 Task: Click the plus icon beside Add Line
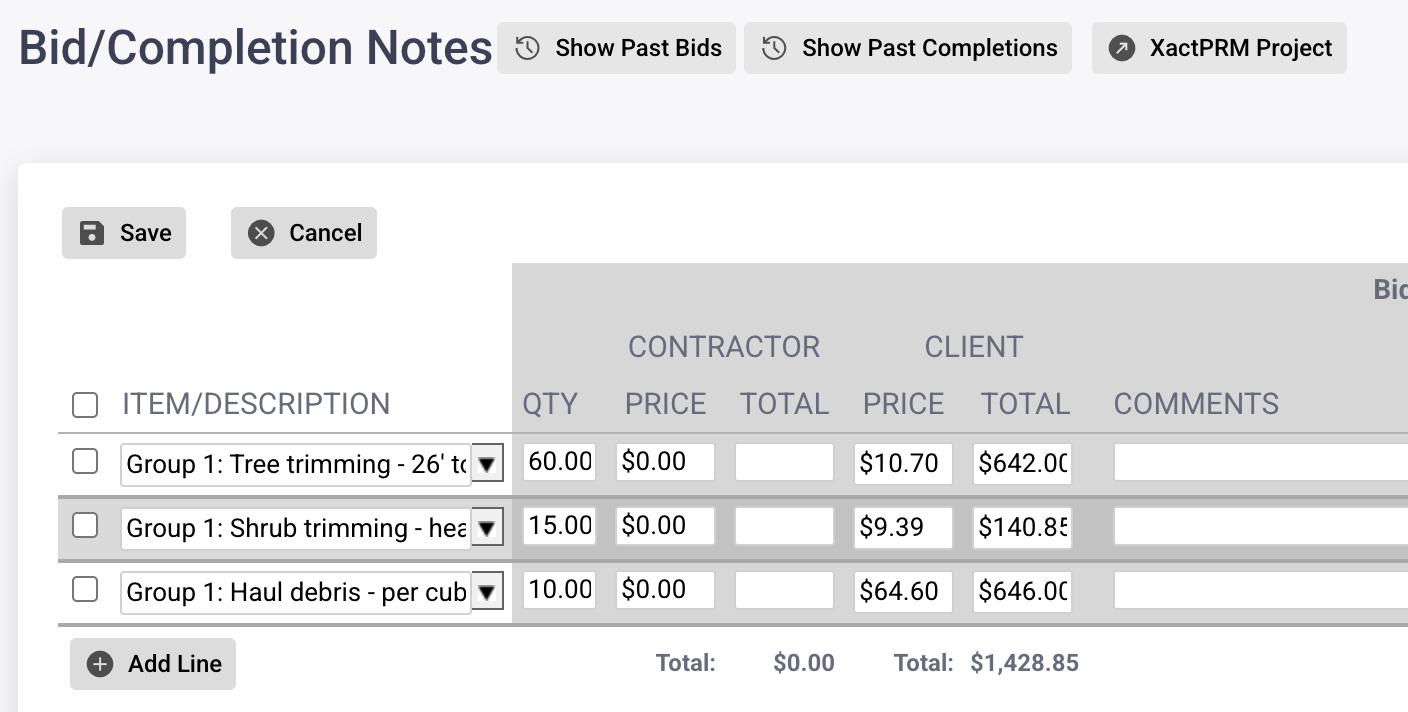(x=100, y=664)
